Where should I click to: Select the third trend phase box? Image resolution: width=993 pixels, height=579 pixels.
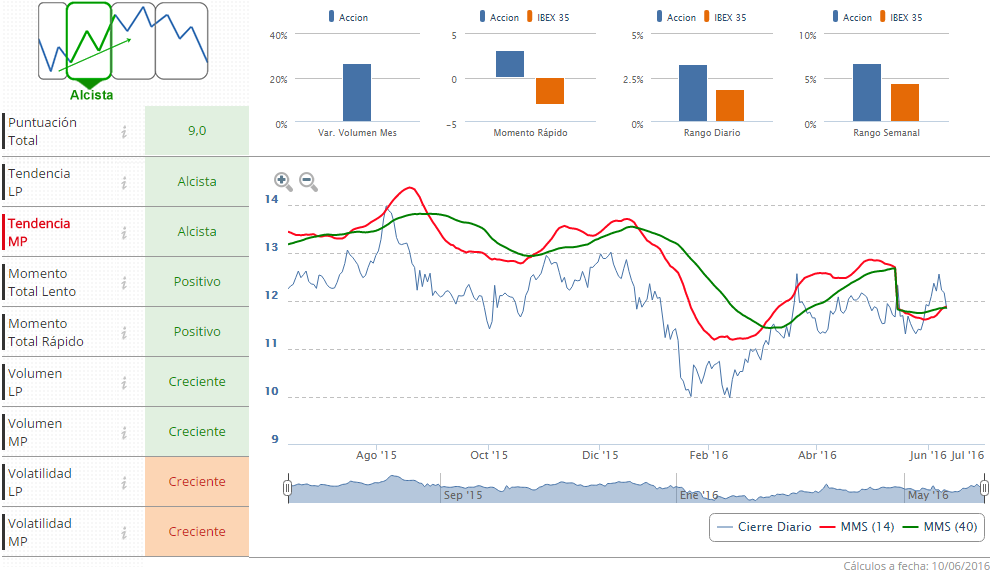tap(134, 41)
